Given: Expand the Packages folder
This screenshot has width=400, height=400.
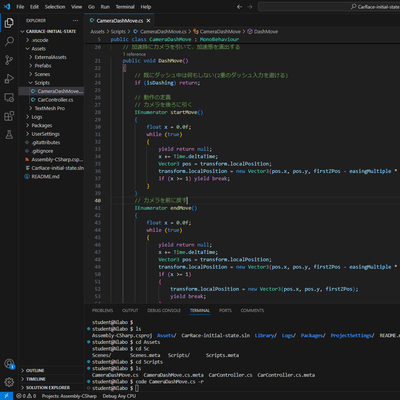Looking at the screenshot, I should tap(51, 125).
